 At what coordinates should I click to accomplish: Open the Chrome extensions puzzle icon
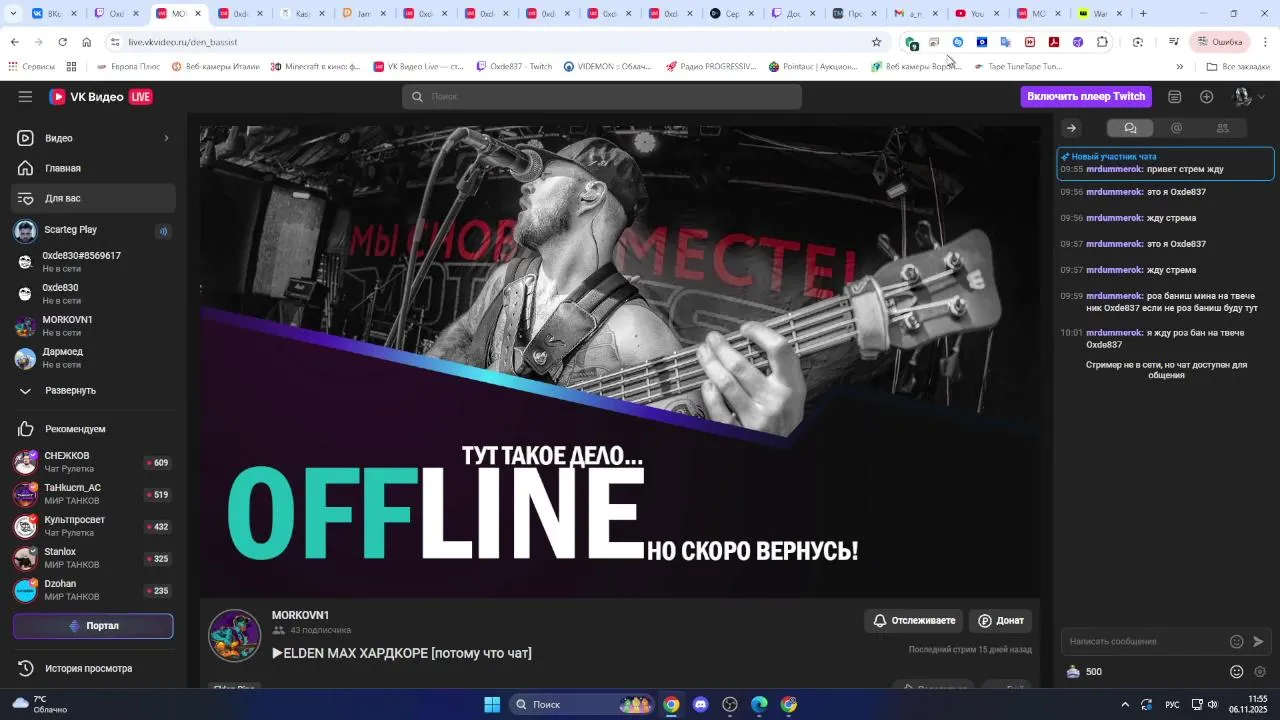[1102, 42]
